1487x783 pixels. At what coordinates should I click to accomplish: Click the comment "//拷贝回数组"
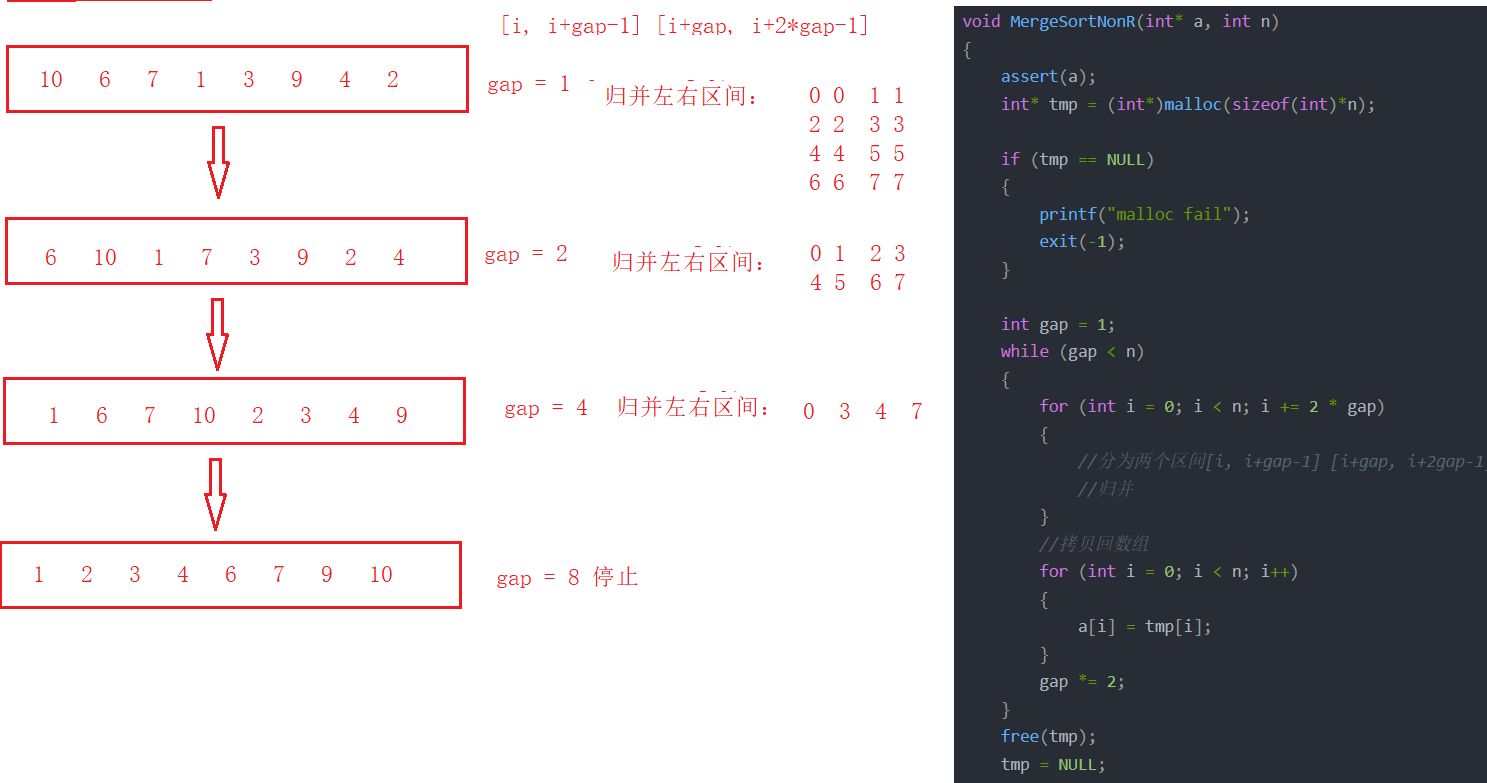tap(1094, 544)
